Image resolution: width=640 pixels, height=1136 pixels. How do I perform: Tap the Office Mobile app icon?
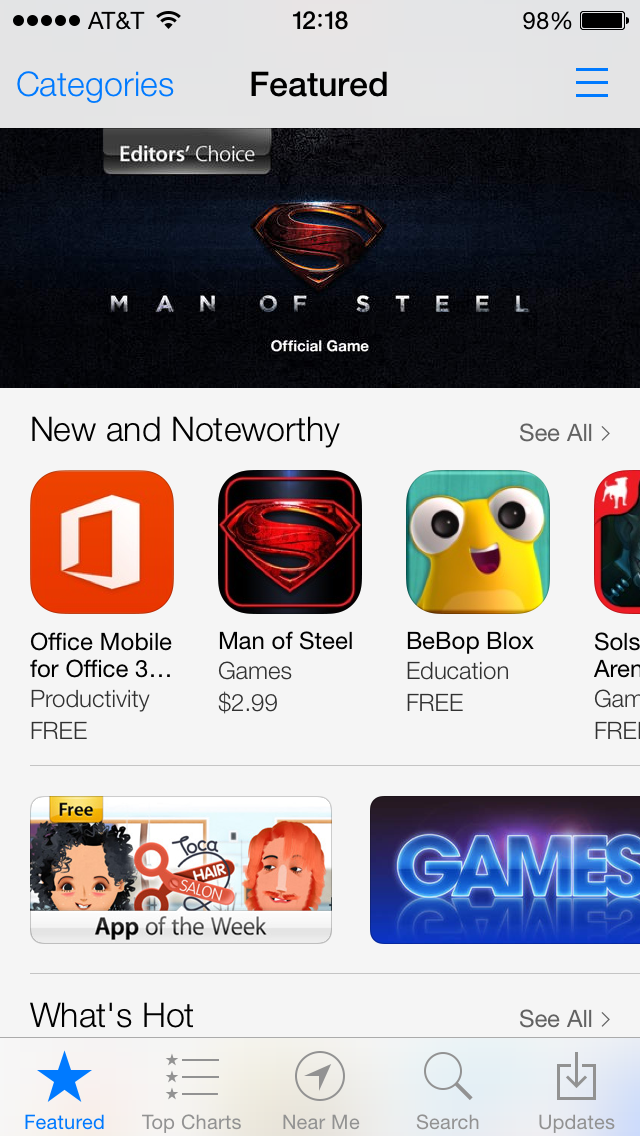click(x=101, y=542)
